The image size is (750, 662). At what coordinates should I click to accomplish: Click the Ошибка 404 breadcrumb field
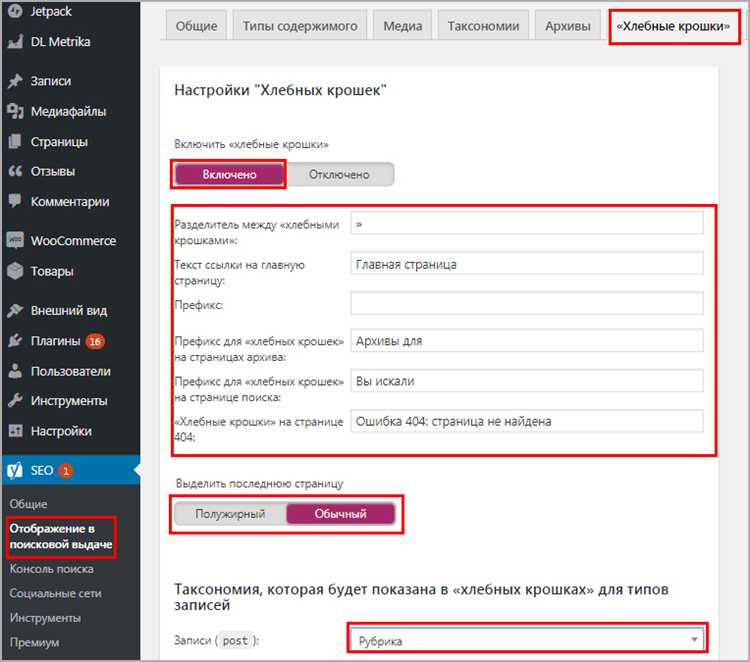[527, 421]
